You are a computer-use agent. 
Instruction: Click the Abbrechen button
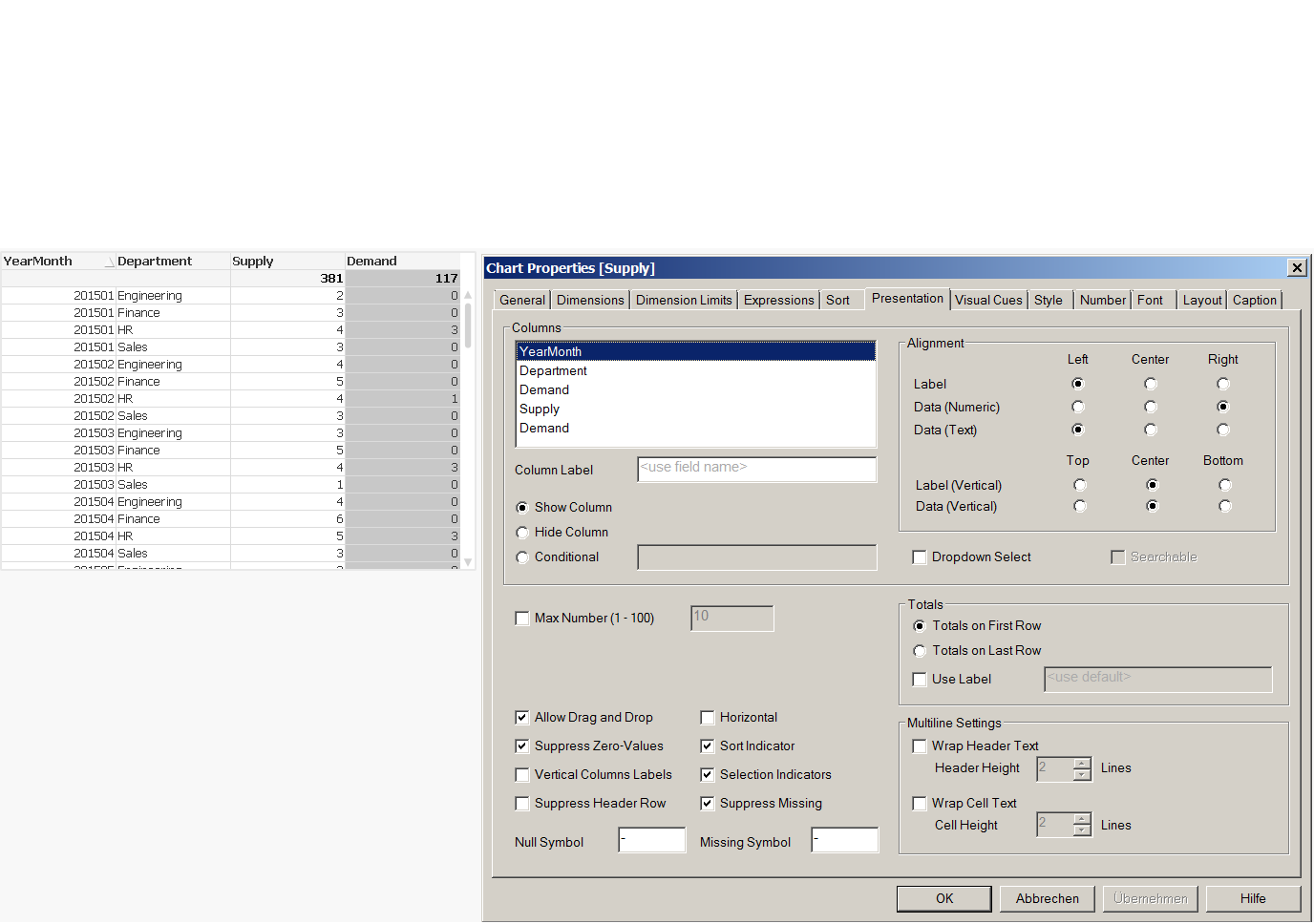pyautogui.click(x=1047, y=898)
